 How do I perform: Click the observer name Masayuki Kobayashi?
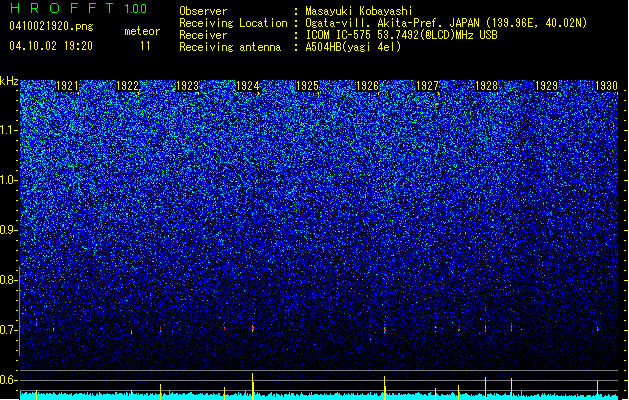click(x=359, y=11)
